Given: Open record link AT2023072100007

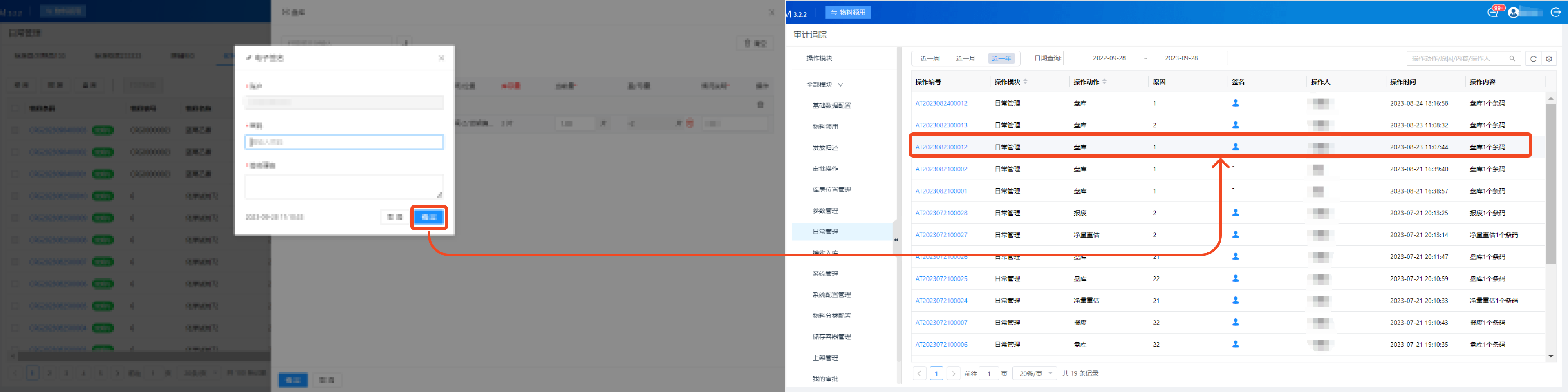Looking at the screenshot, I should (941, 322).
